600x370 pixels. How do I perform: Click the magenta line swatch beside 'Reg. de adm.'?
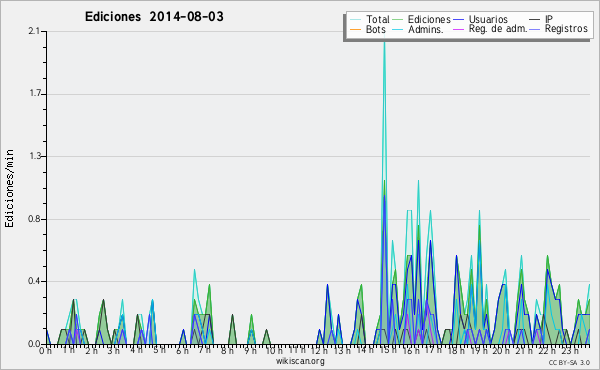click(458, 29)
